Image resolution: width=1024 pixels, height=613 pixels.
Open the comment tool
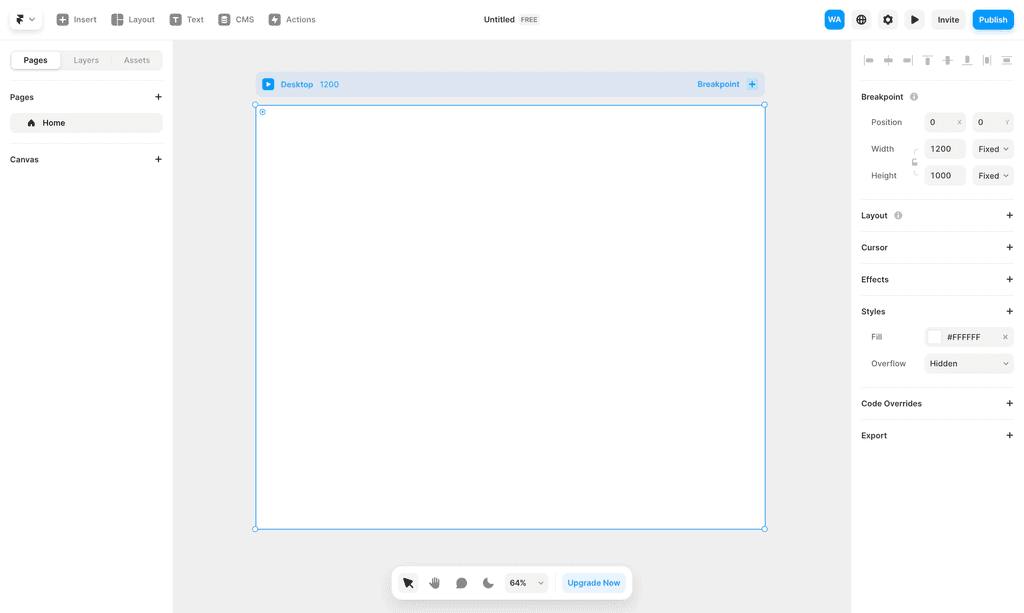pos(461,582)
